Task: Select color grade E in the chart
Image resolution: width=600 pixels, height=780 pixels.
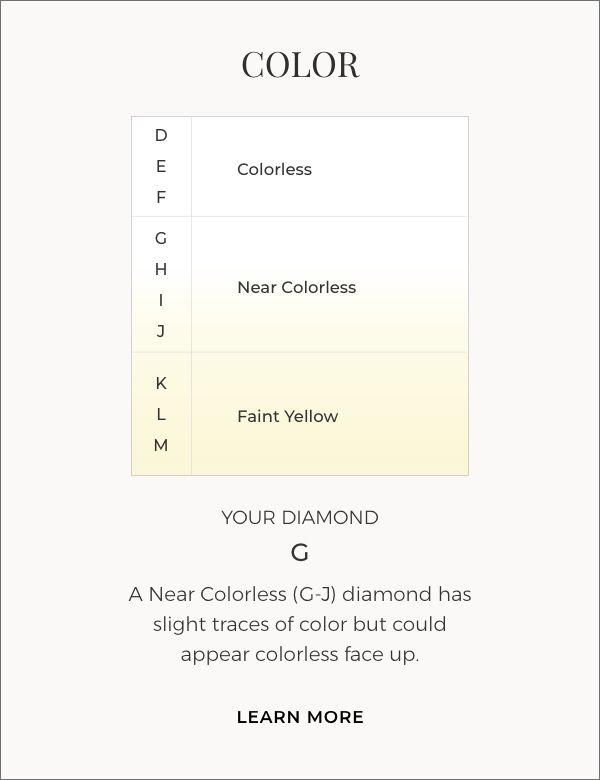Action: pyautogui.click(x=161, y=166)
